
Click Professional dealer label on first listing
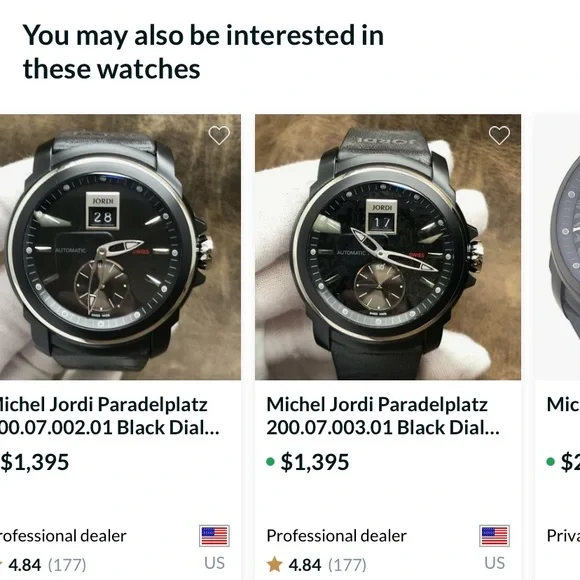tap(63, 536)
